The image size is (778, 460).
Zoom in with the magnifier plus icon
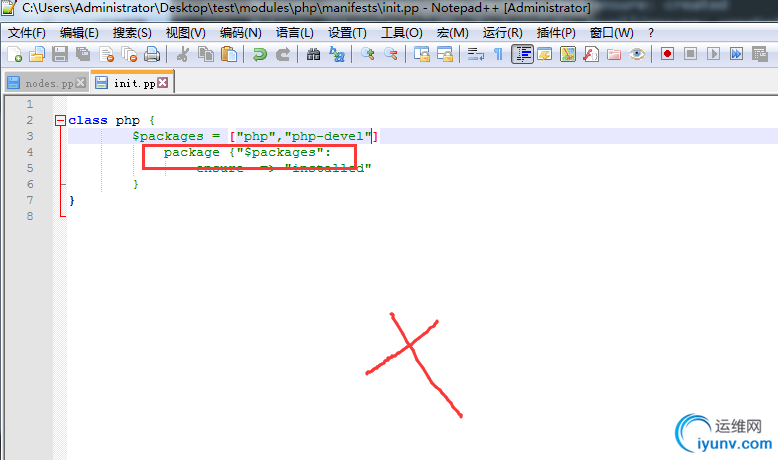(x=368, y=54)
